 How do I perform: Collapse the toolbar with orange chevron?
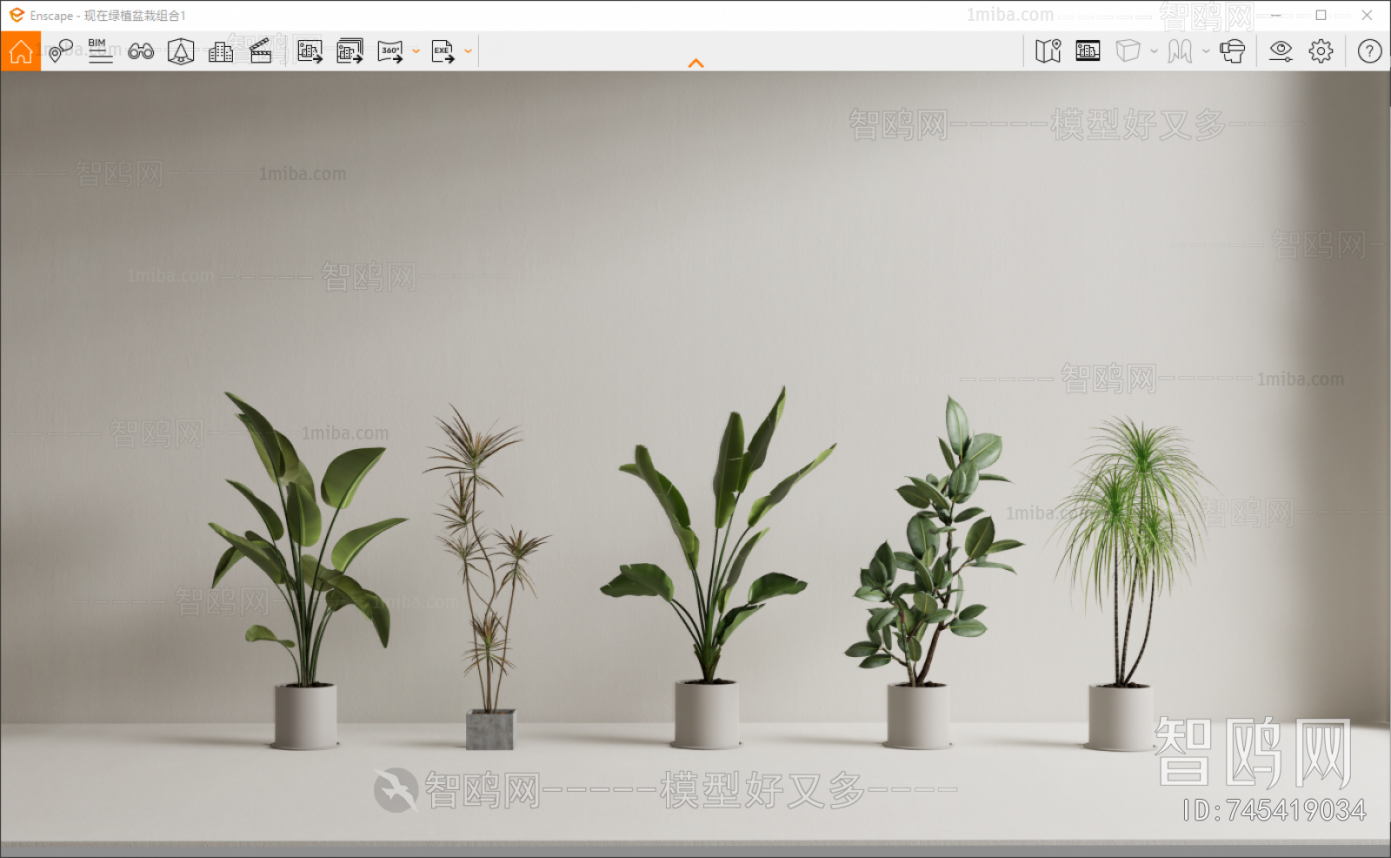(696, 63)
